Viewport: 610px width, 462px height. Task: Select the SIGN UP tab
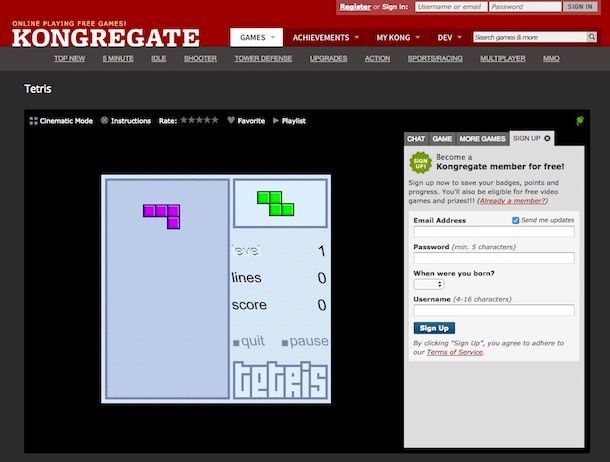(x=526, y=138)
